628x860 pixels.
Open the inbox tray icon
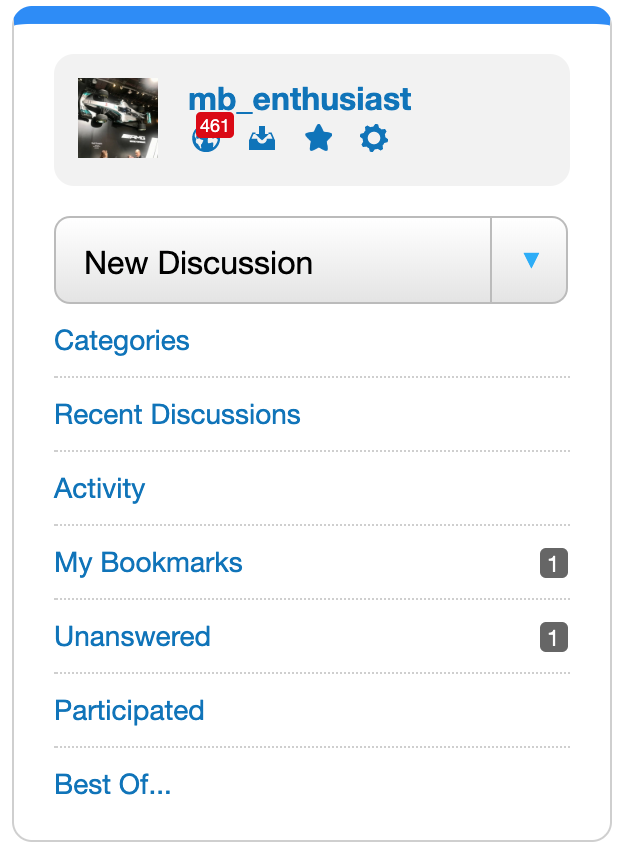(262, 138)
